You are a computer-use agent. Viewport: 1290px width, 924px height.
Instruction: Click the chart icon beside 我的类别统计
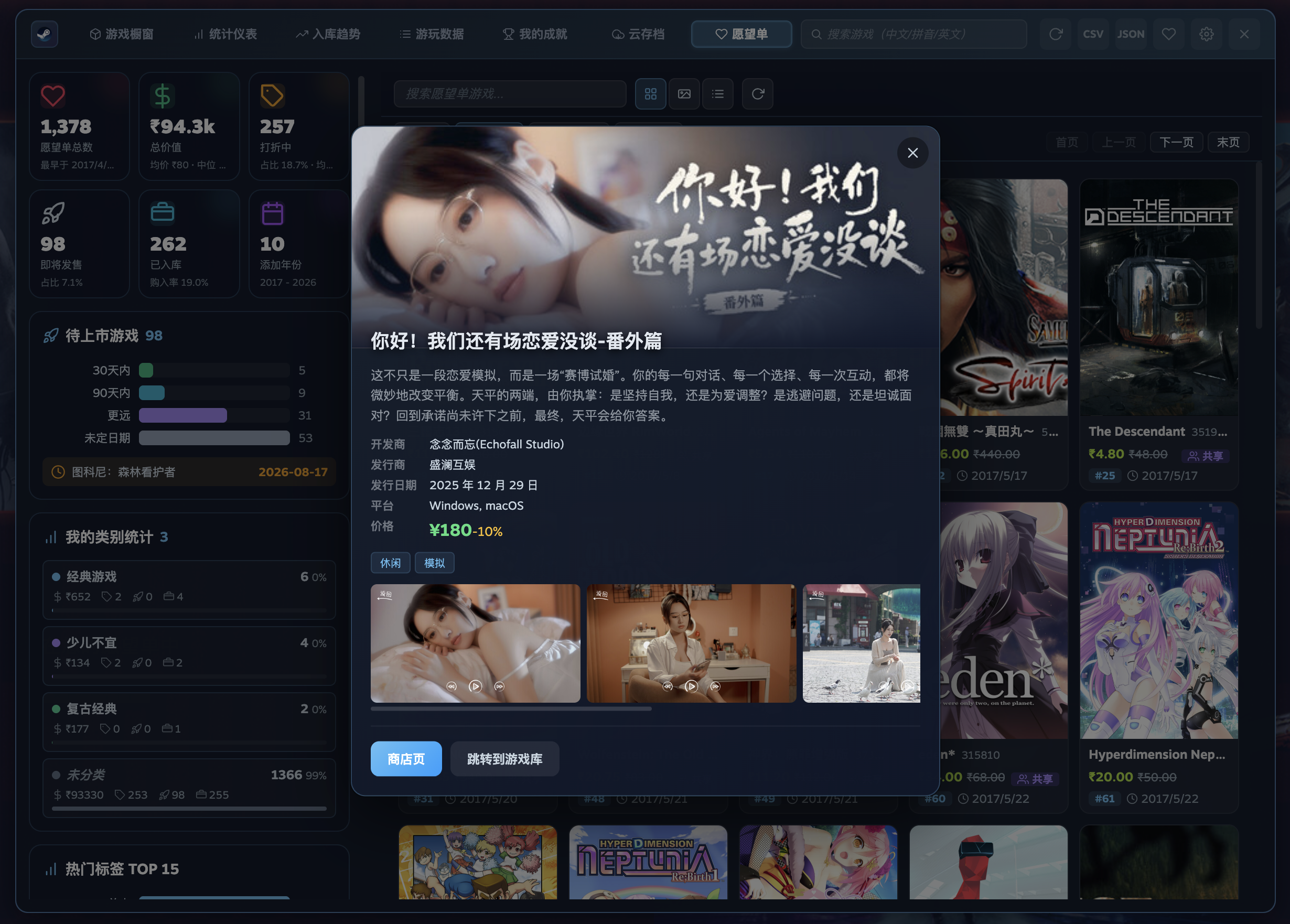click(x=51, y=537)
